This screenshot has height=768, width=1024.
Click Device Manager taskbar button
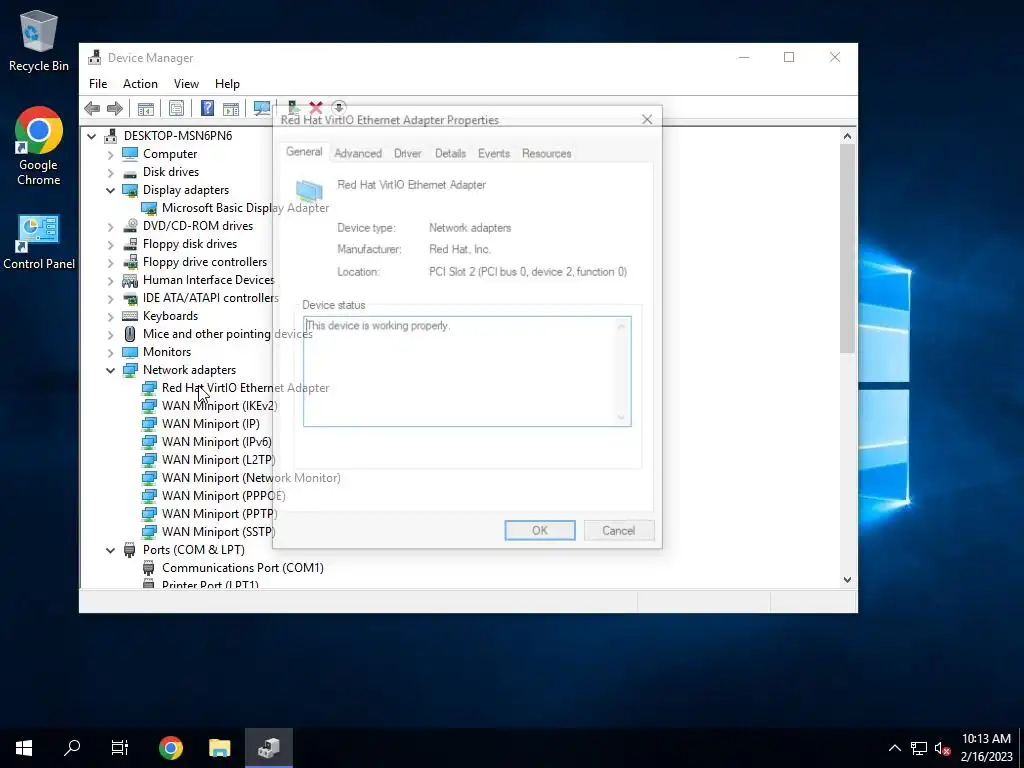(x=268, y=748)
